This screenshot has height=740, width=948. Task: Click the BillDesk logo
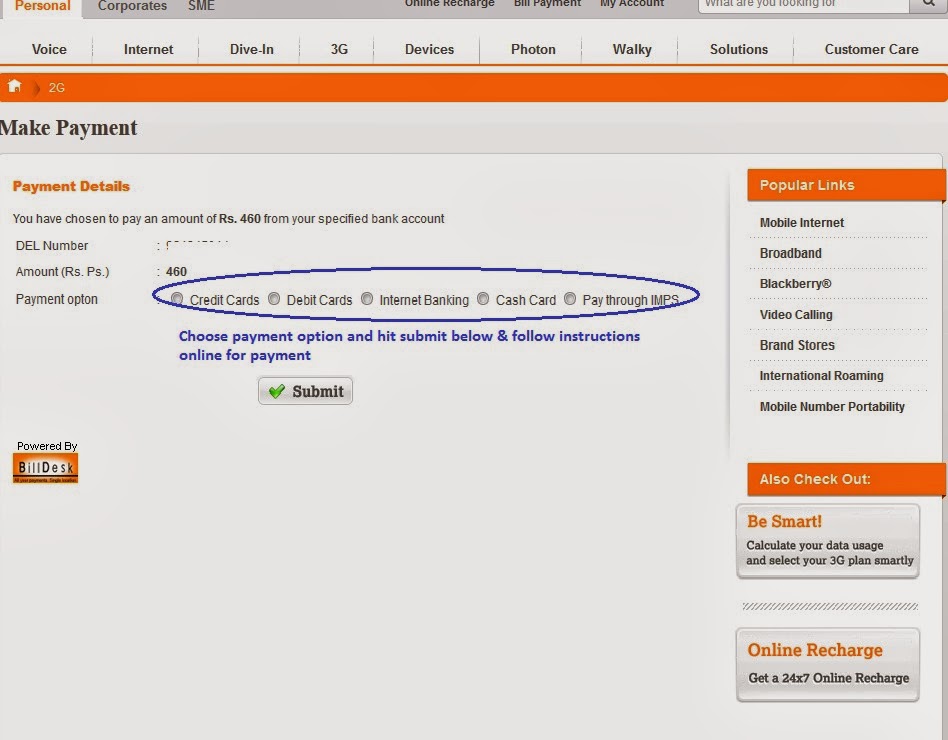point(44,466)
